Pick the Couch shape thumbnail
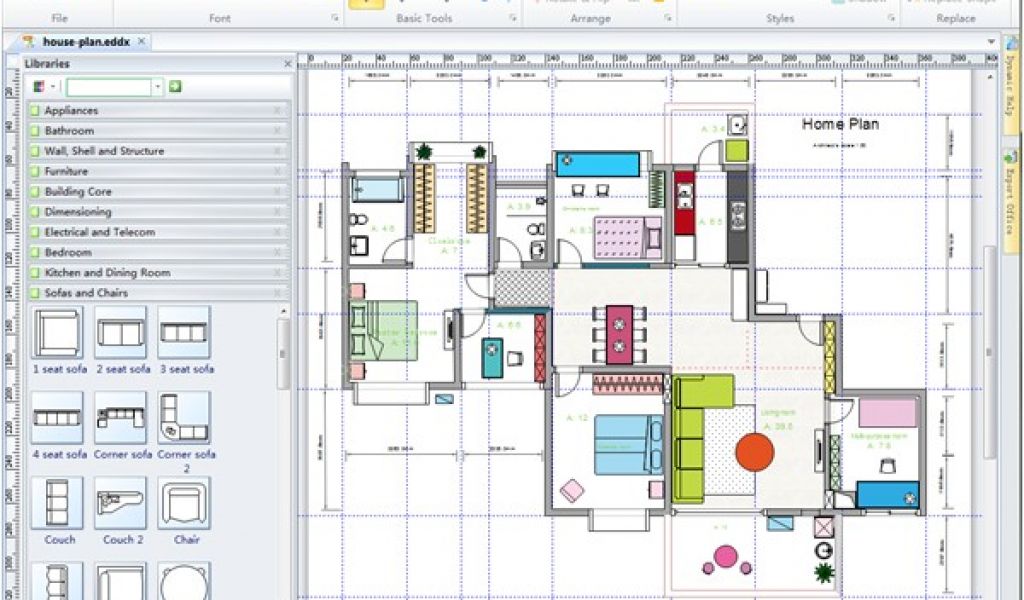The height and width of the screenshot is (600, 1024). [57, 503]
